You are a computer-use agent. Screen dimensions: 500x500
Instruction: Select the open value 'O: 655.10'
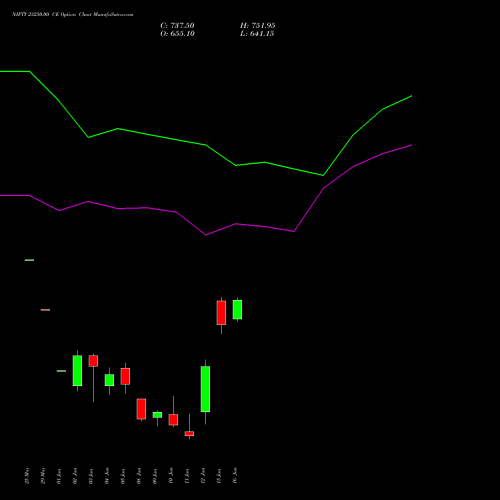[177, 34]
